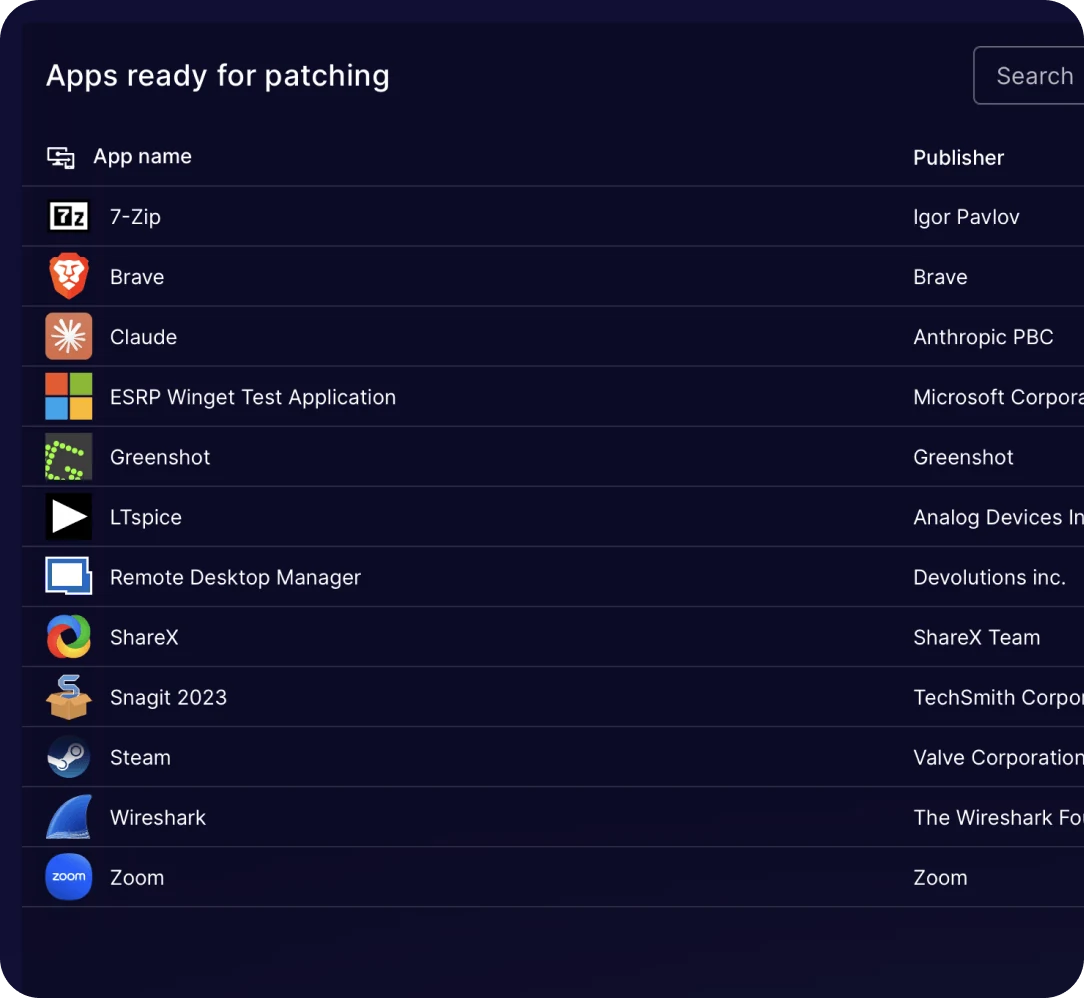Open the LTspice app name

[x=146, y=517]
